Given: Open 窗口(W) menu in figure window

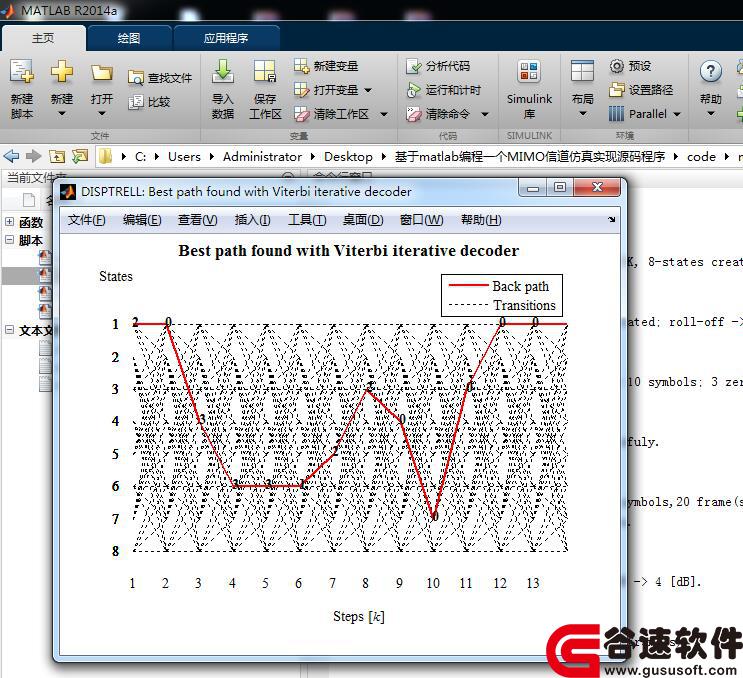Looking at the screenshot, I should click(421, 220).
